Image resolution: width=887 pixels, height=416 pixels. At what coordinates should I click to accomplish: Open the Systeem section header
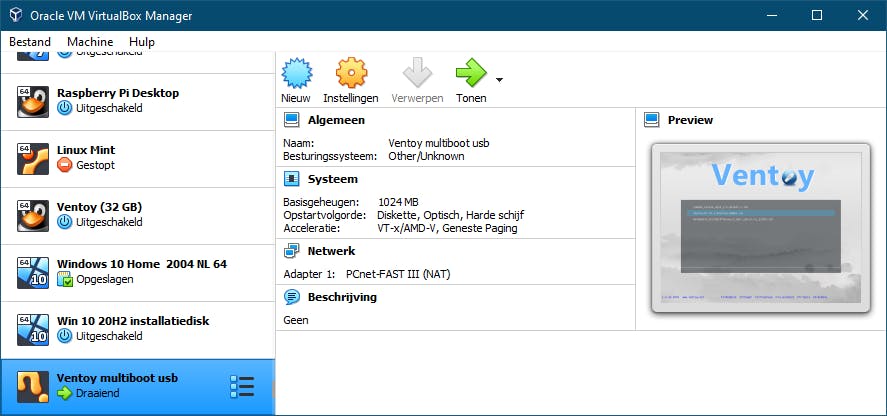pos(333,179)
